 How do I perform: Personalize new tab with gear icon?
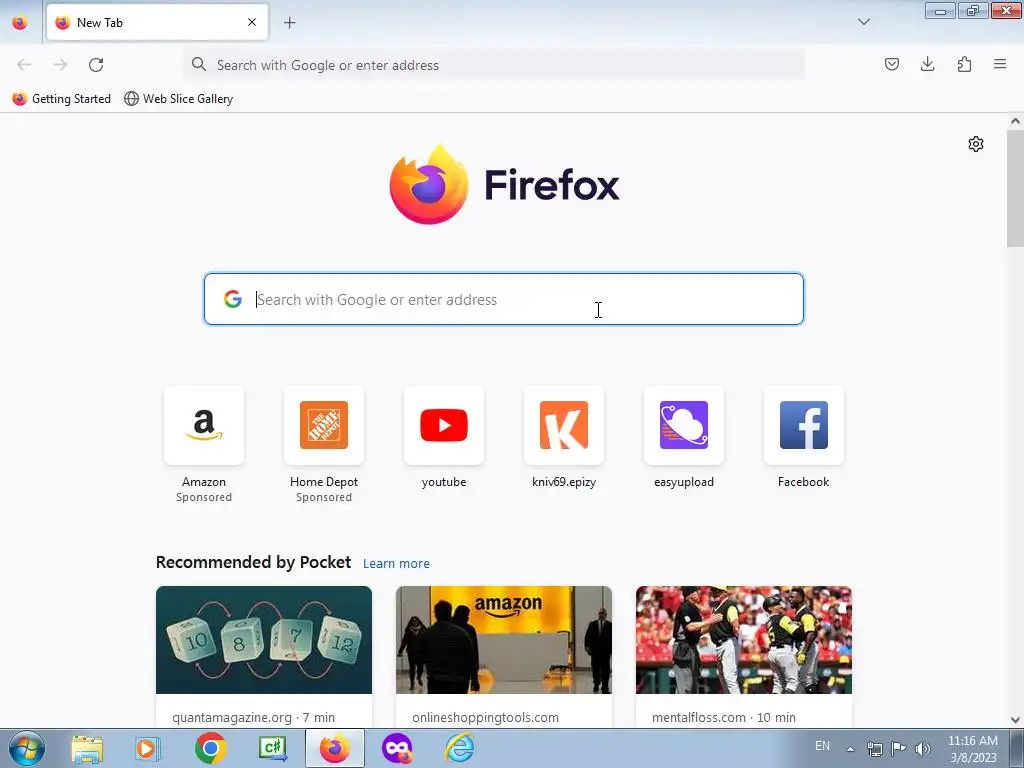[976, 144]
